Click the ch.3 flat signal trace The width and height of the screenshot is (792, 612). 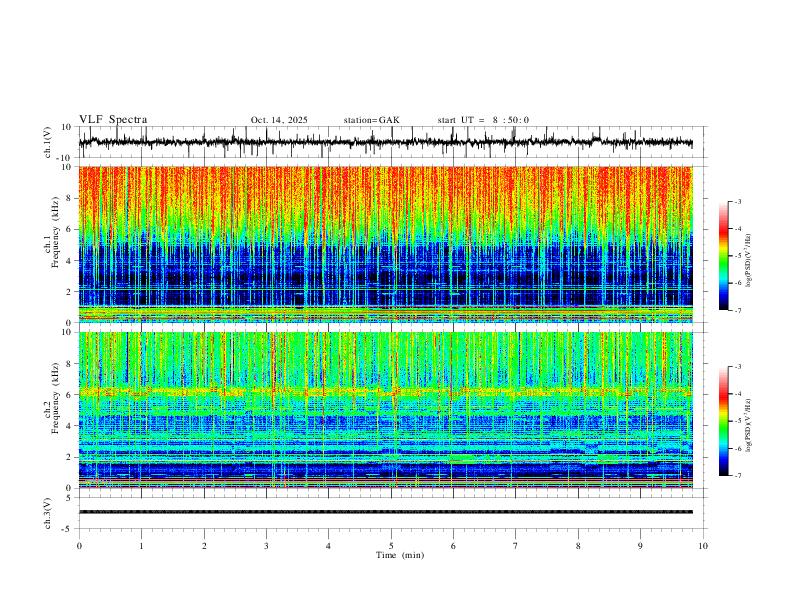coord(385,512)
